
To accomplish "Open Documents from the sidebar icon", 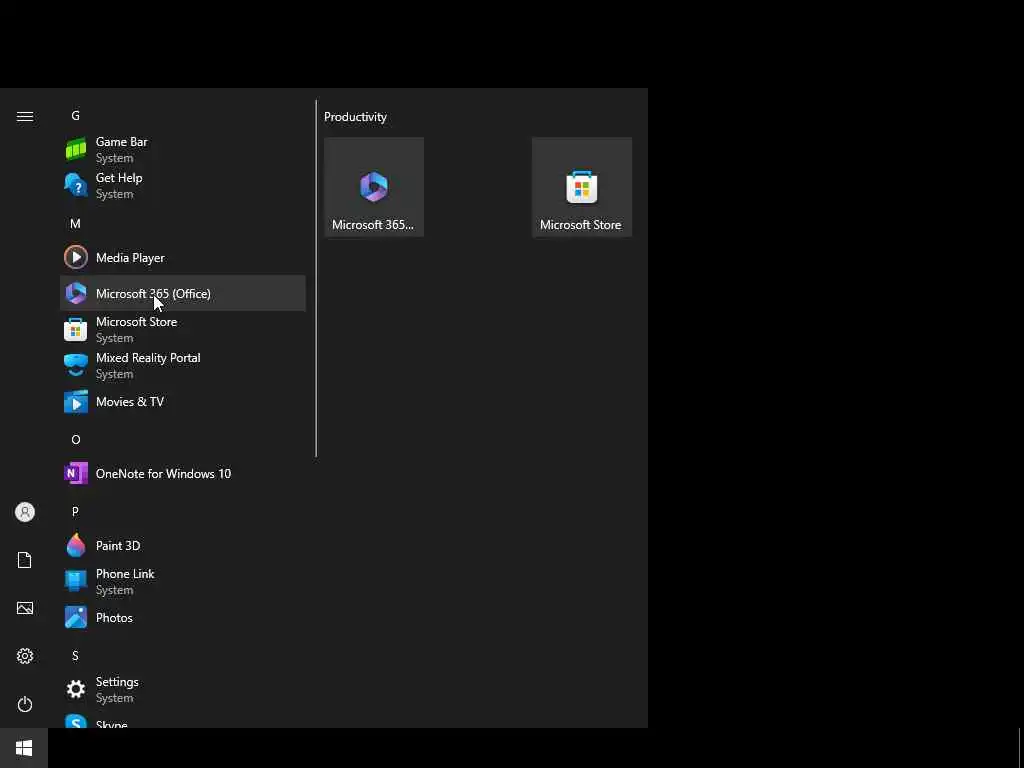I will 25,560.
